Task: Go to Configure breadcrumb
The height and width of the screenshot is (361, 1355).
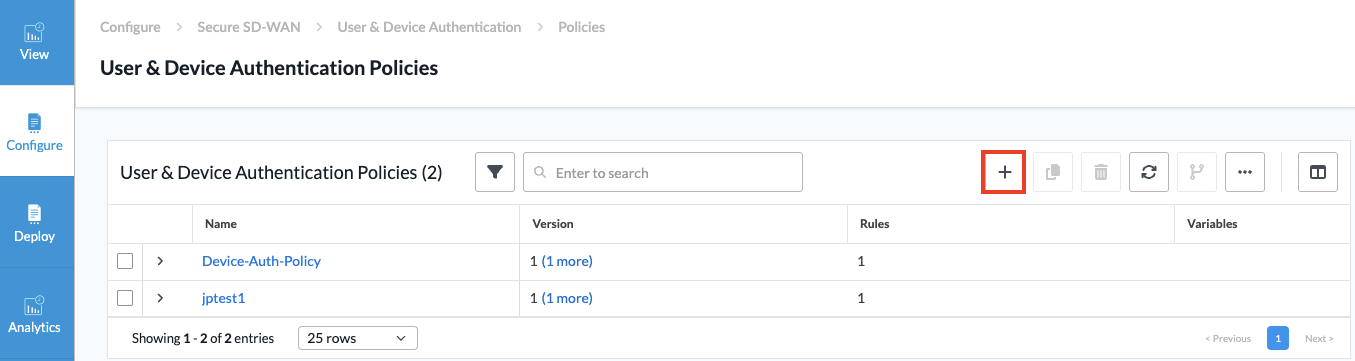Action: [130, 27]
